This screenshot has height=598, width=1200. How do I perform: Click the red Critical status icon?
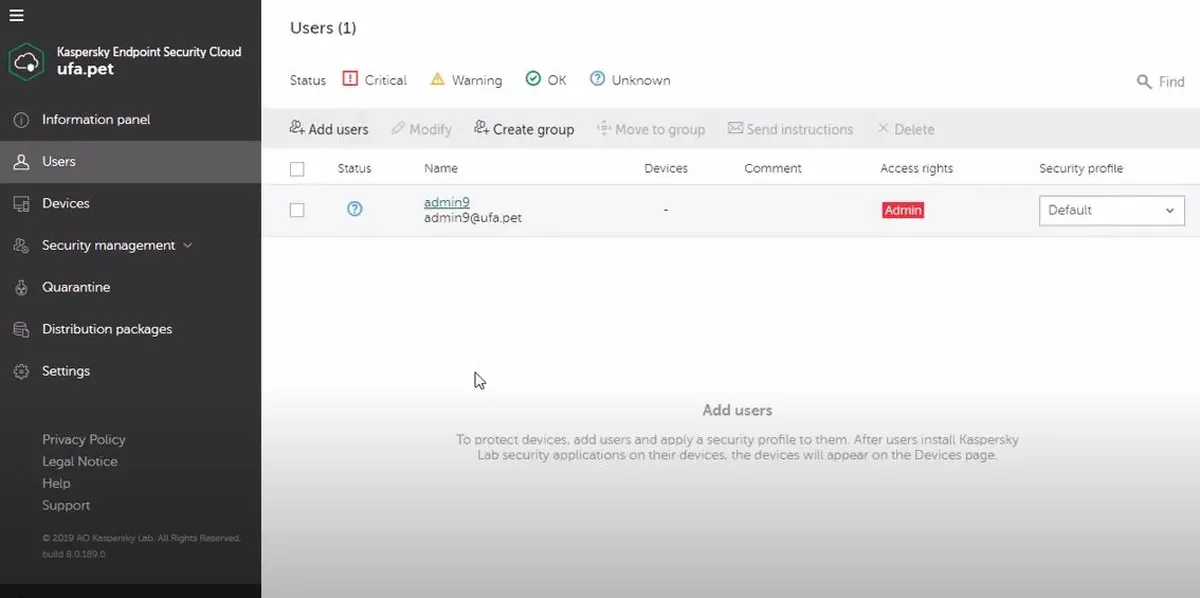coord(350,79)
